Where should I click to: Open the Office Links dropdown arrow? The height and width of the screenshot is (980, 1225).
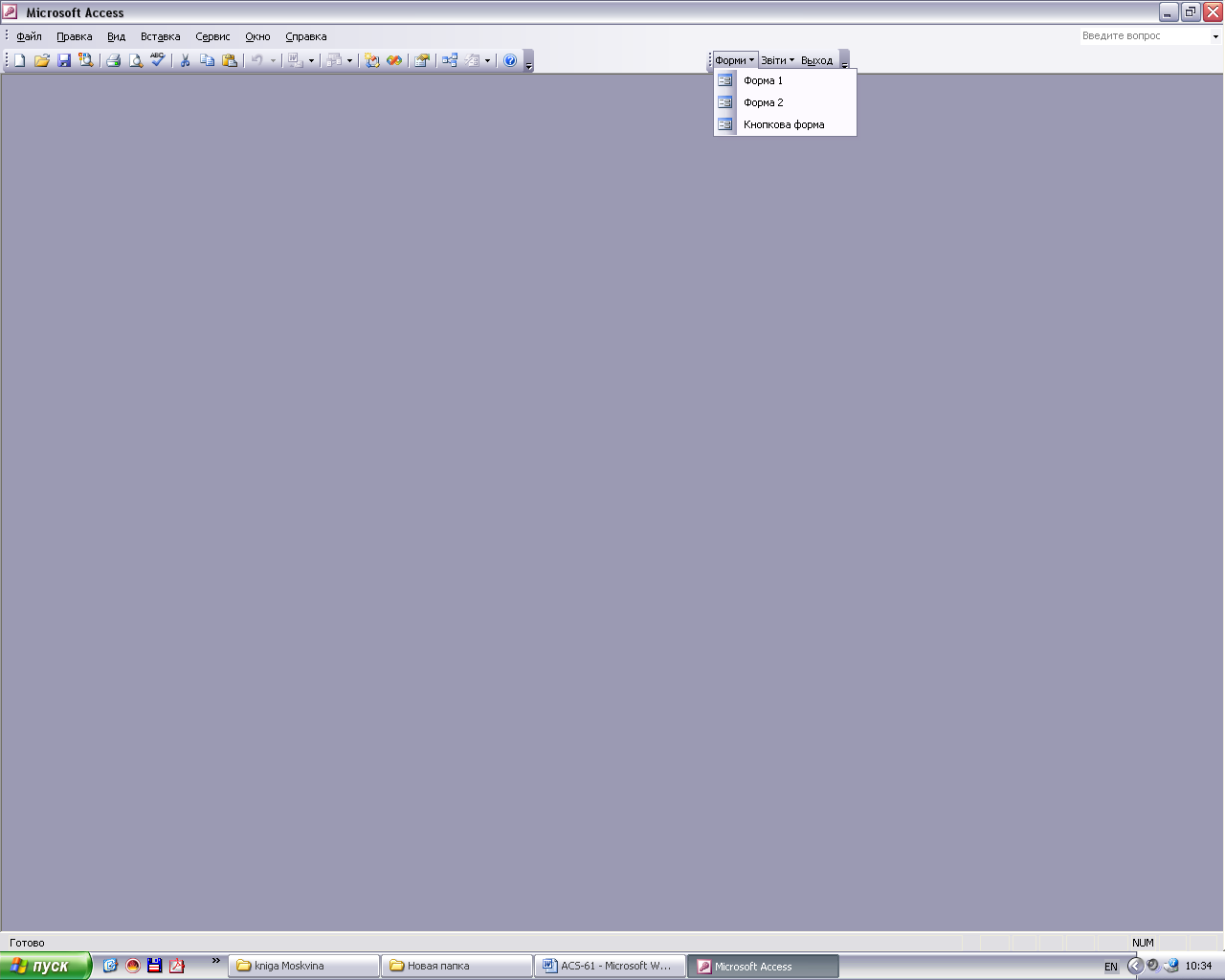click(x=311, y=60)
